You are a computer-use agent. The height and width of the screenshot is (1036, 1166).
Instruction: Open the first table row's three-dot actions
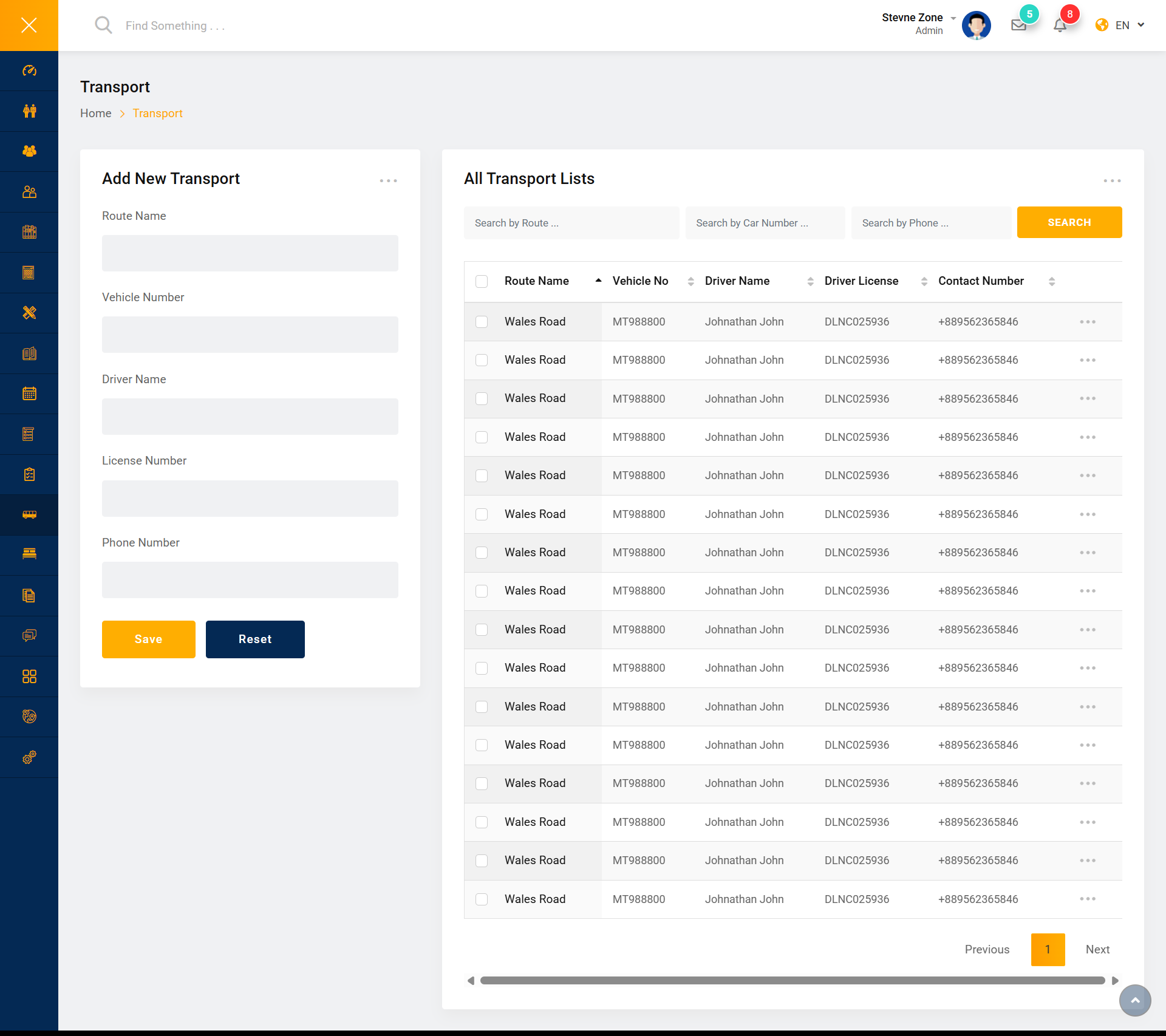[1088, 322]
